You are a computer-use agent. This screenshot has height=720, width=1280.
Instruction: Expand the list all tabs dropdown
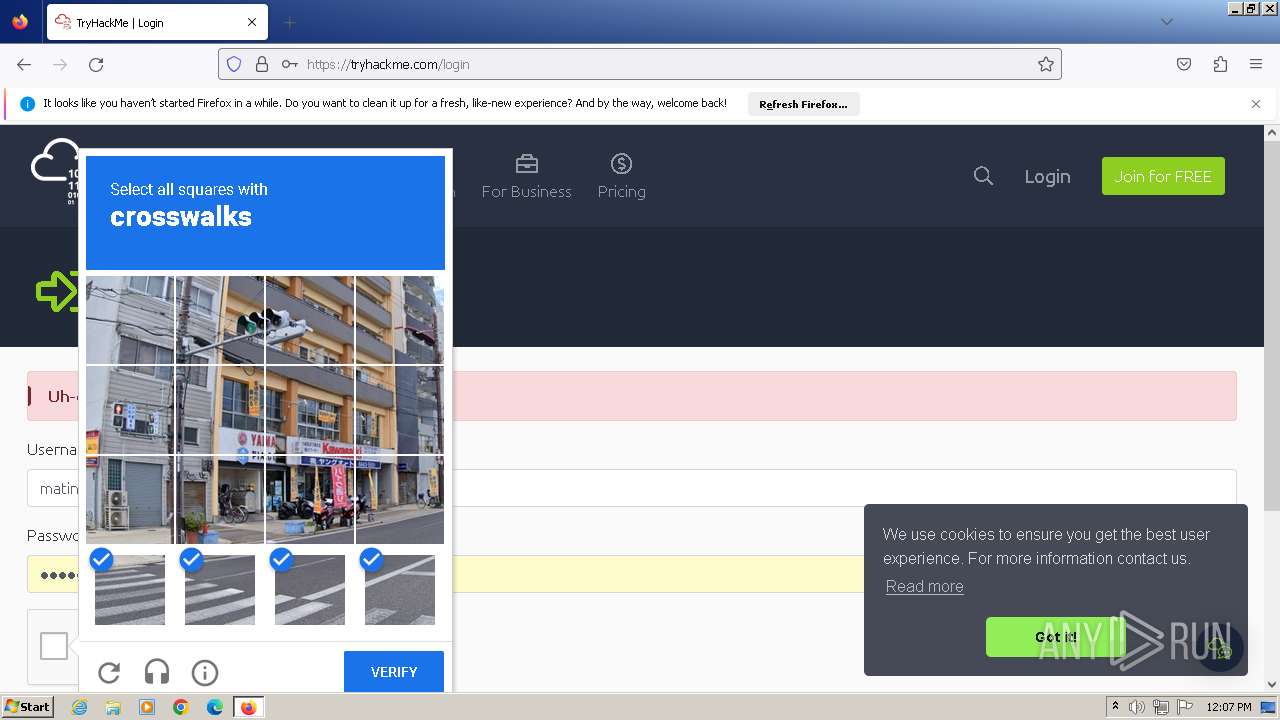[1166, 22]
